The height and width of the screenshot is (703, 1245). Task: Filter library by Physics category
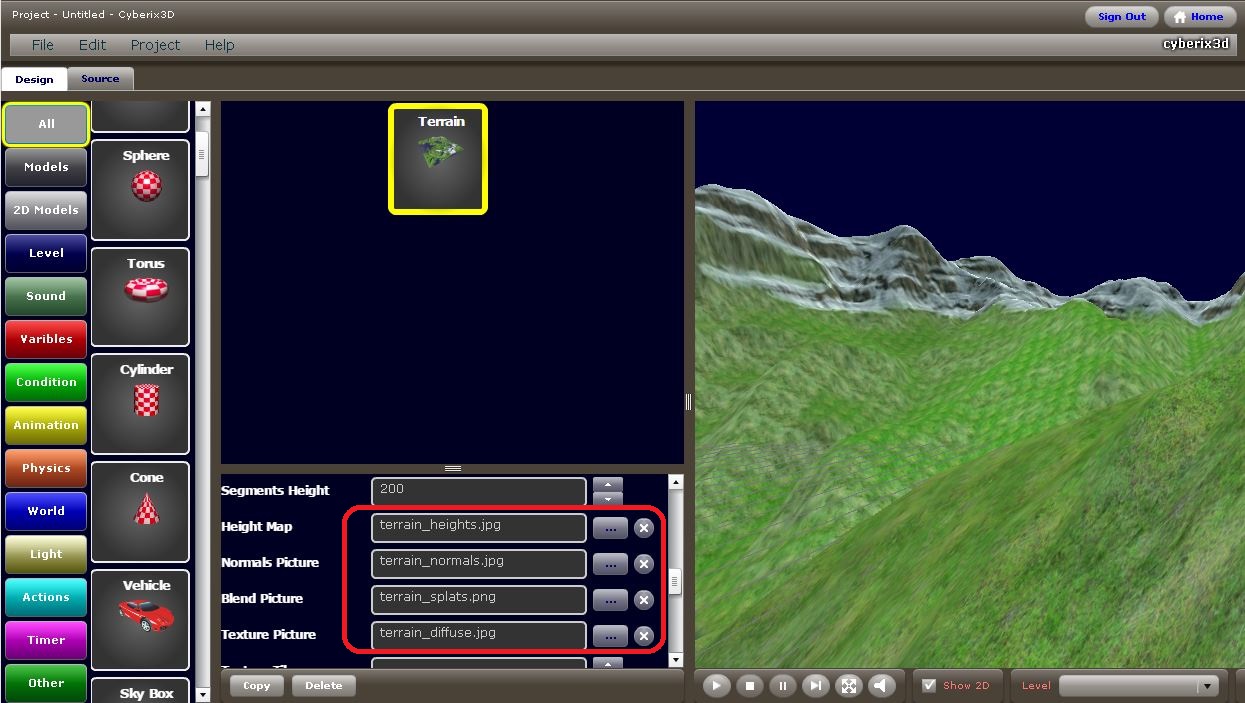point(46,468)
